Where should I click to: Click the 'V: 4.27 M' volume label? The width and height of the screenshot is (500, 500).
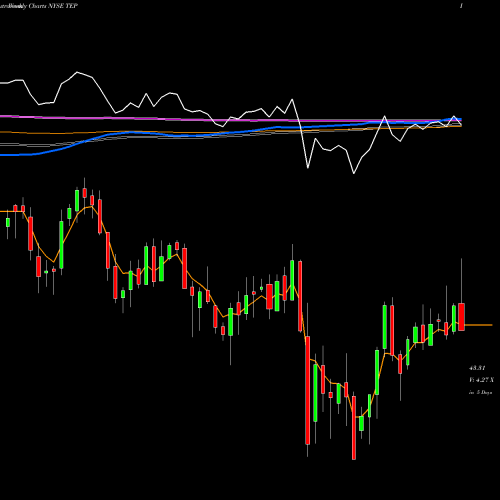tap(481, 380)
